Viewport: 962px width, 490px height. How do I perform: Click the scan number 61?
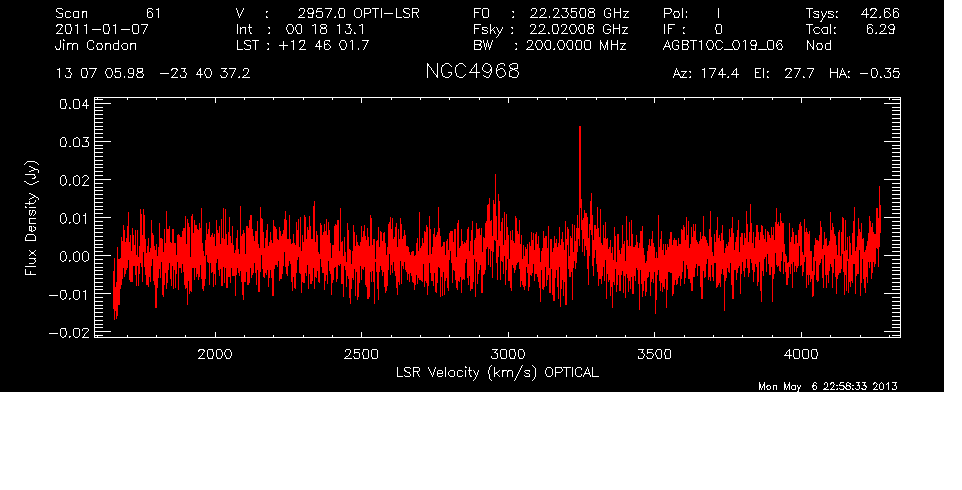click(153, 13)
